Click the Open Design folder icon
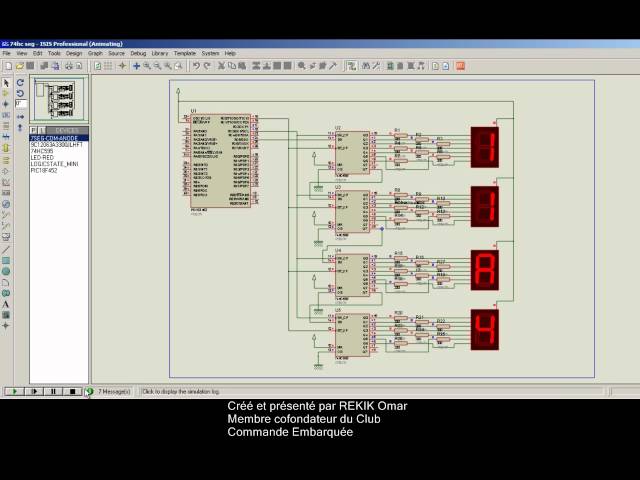 point(19,66)
